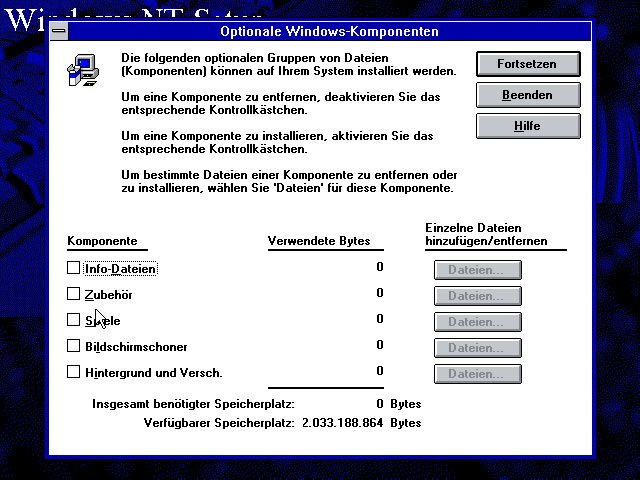The height and width of the screenshot is (480, 640).
Task: Check the Zubehör component box
Action: click(x=73, y=294)
